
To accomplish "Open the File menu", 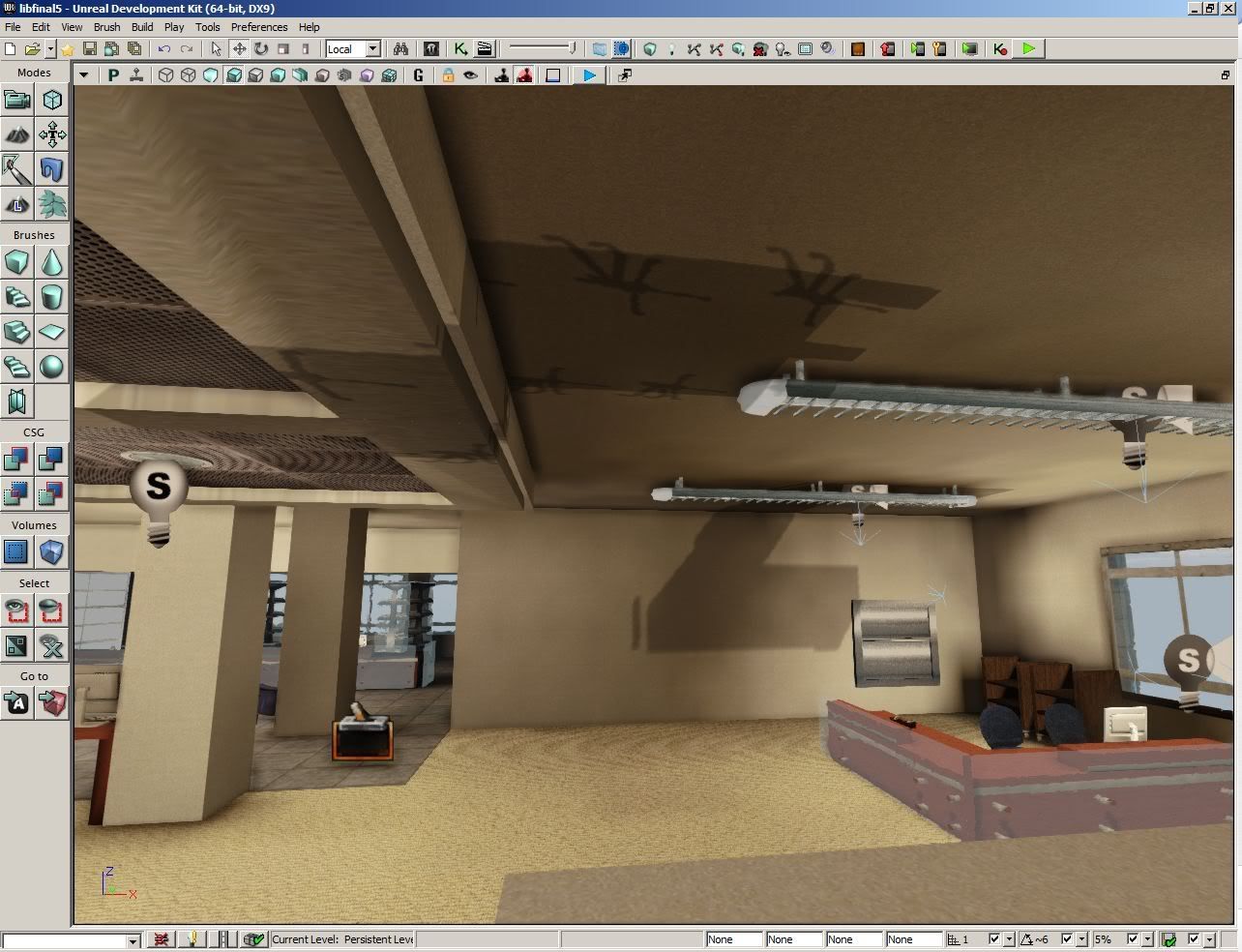I will [13, 27].
